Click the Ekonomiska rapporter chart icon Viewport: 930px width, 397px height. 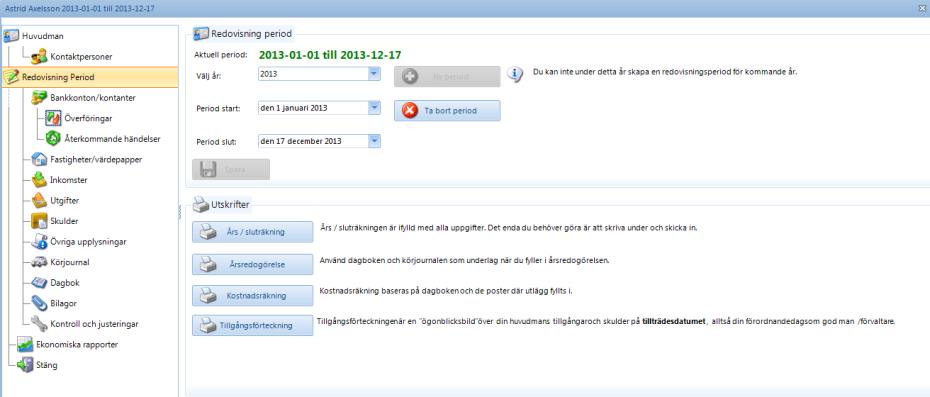tap(25, 344)
